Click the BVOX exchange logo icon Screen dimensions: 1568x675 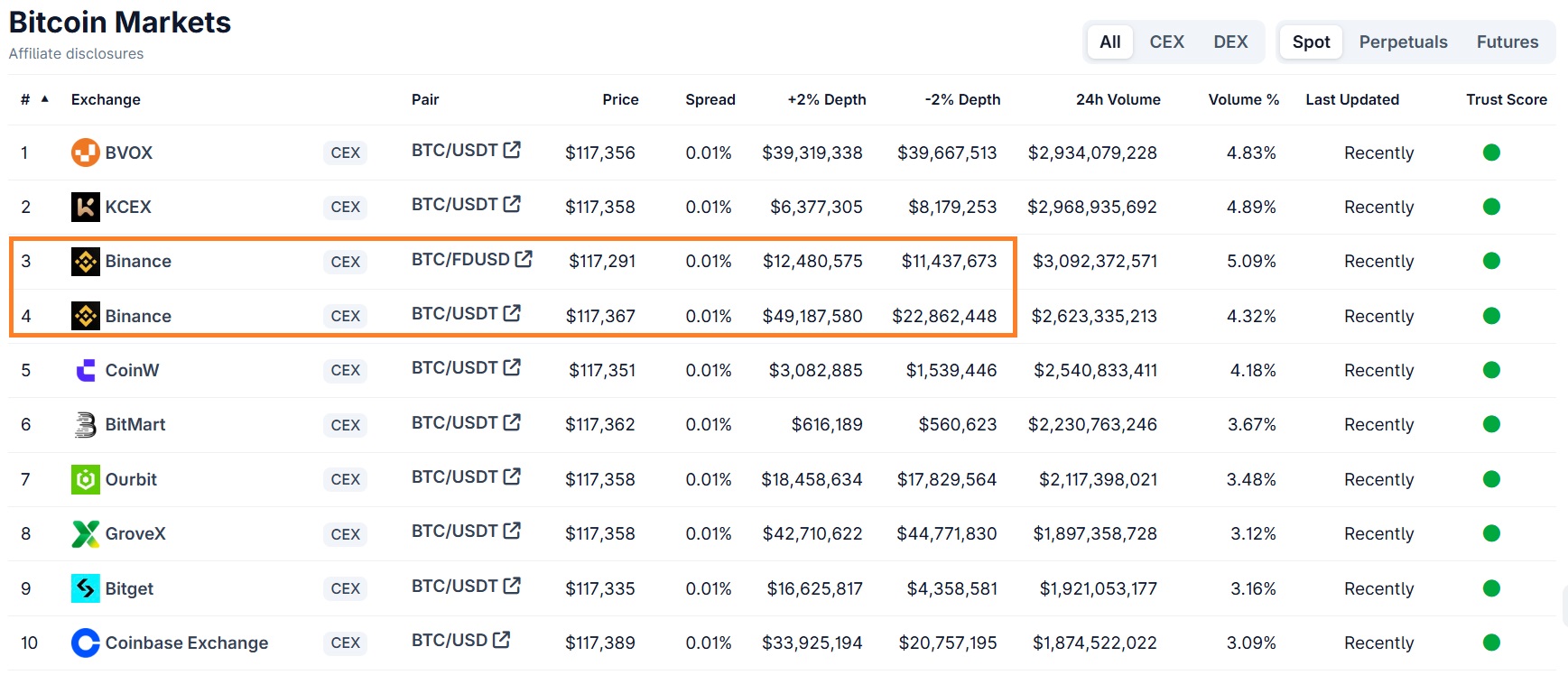click(x=85, y=153)
